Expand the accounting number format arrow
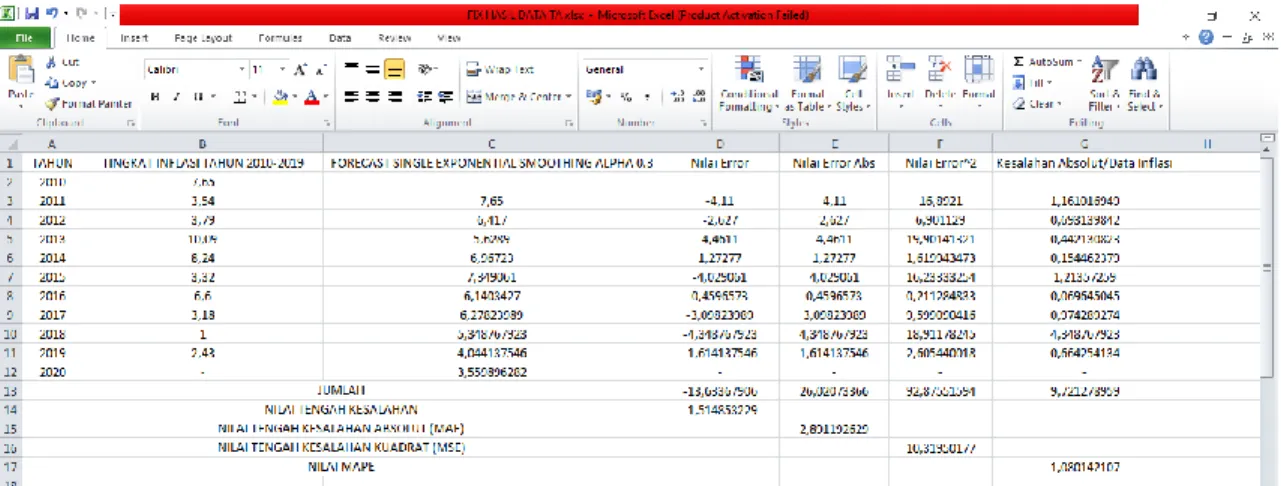Viewport: 1281px width, 486px height. 608,97
